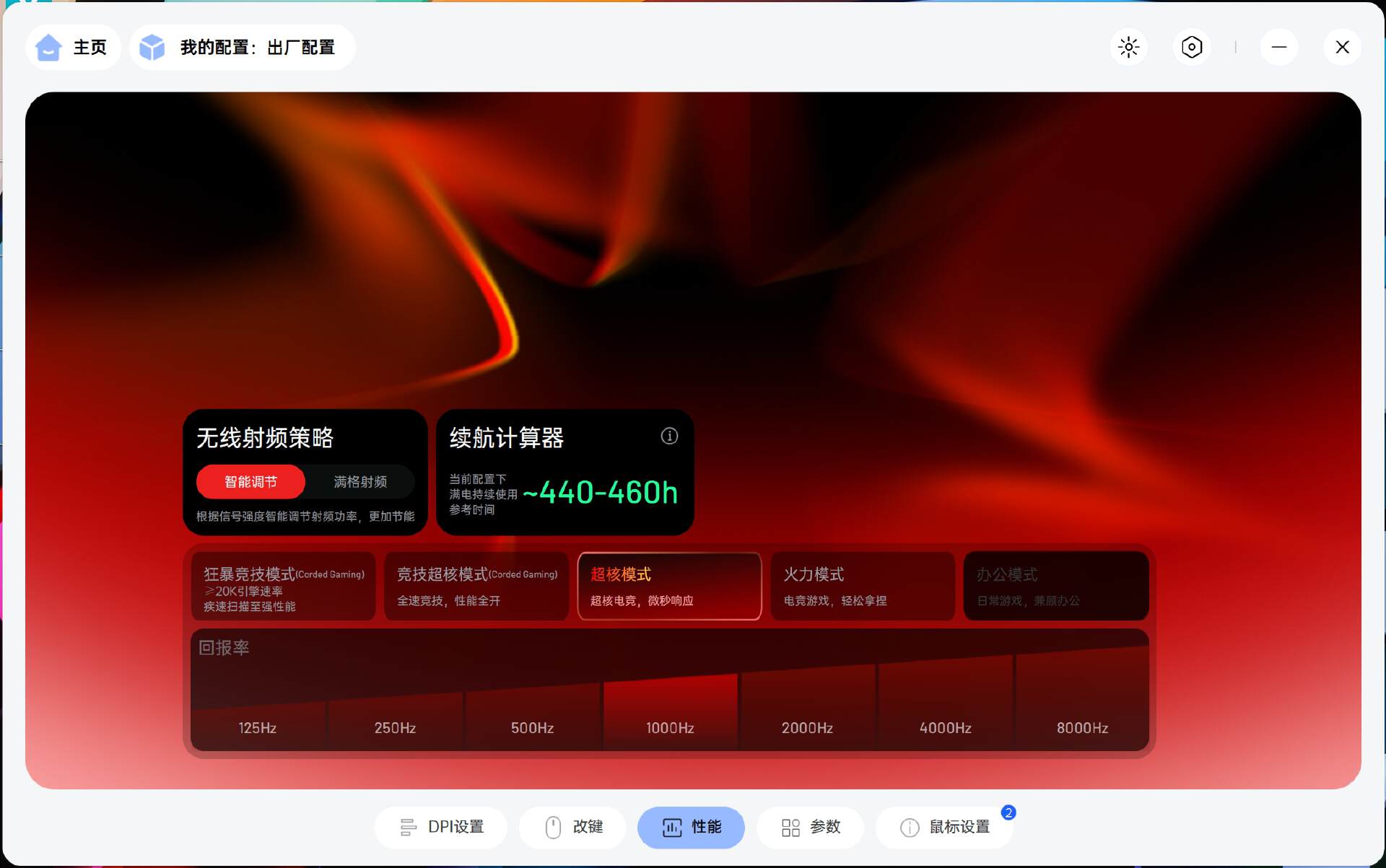
Task: Choose 狂暴竞技模式 performance mode
Action: point(283,586)
